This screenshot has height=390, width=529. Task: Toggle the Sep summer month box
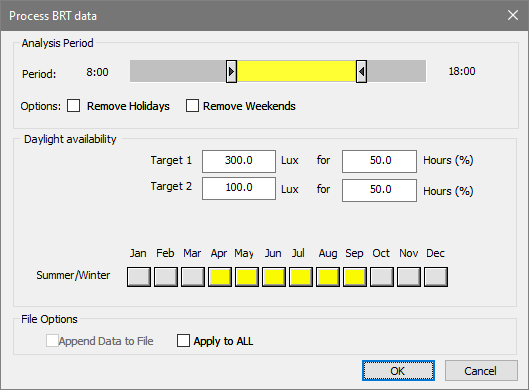coord(355,277)
